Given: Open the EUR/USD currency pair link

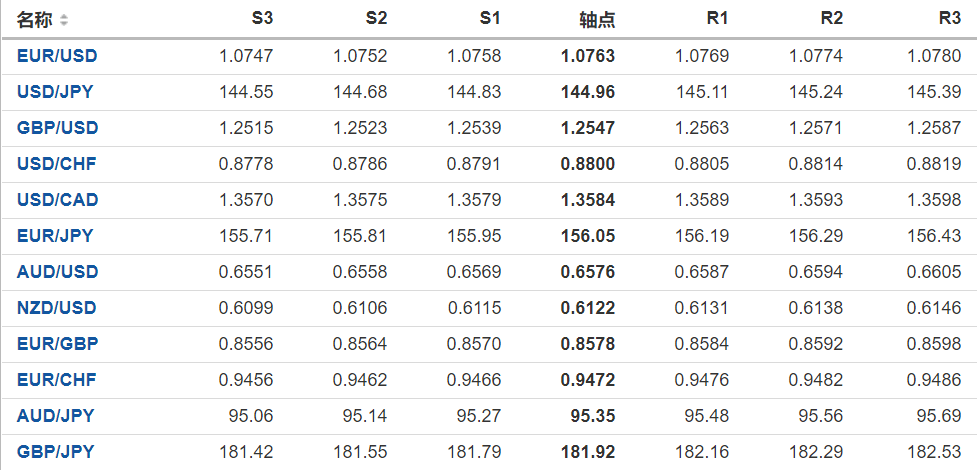Looking at the screenshot, I should (57, 56).
